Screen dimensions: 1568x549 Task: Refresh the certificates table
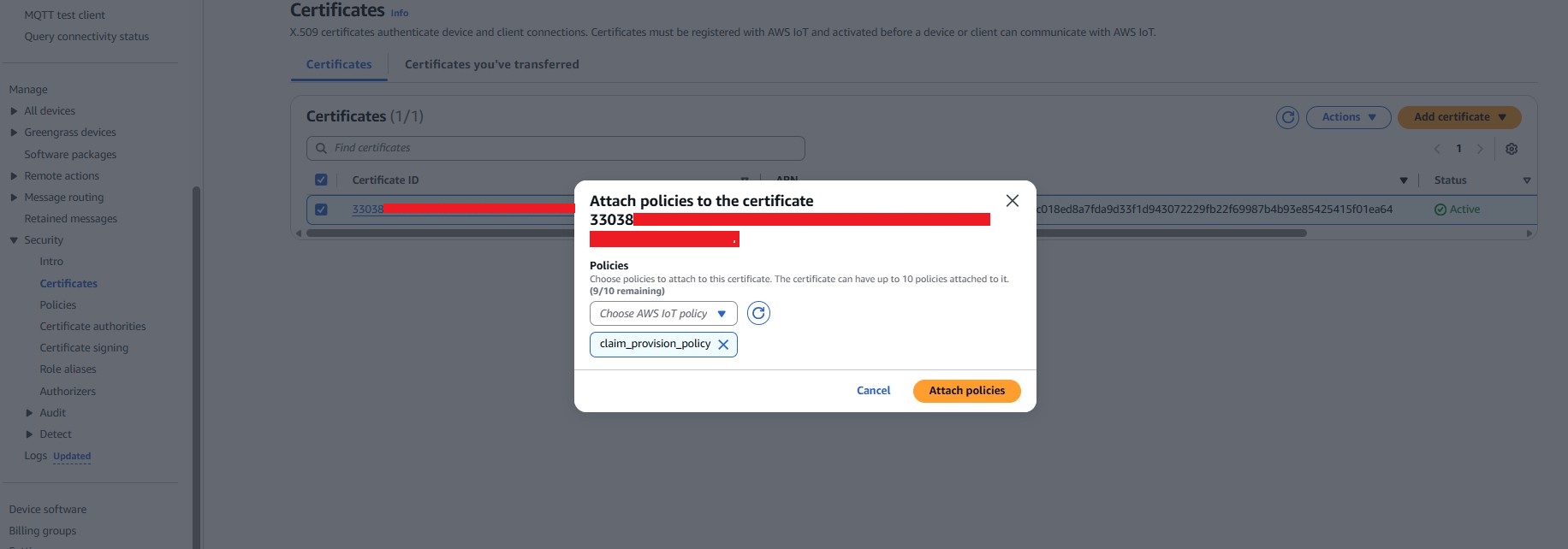click(1287, 117)
